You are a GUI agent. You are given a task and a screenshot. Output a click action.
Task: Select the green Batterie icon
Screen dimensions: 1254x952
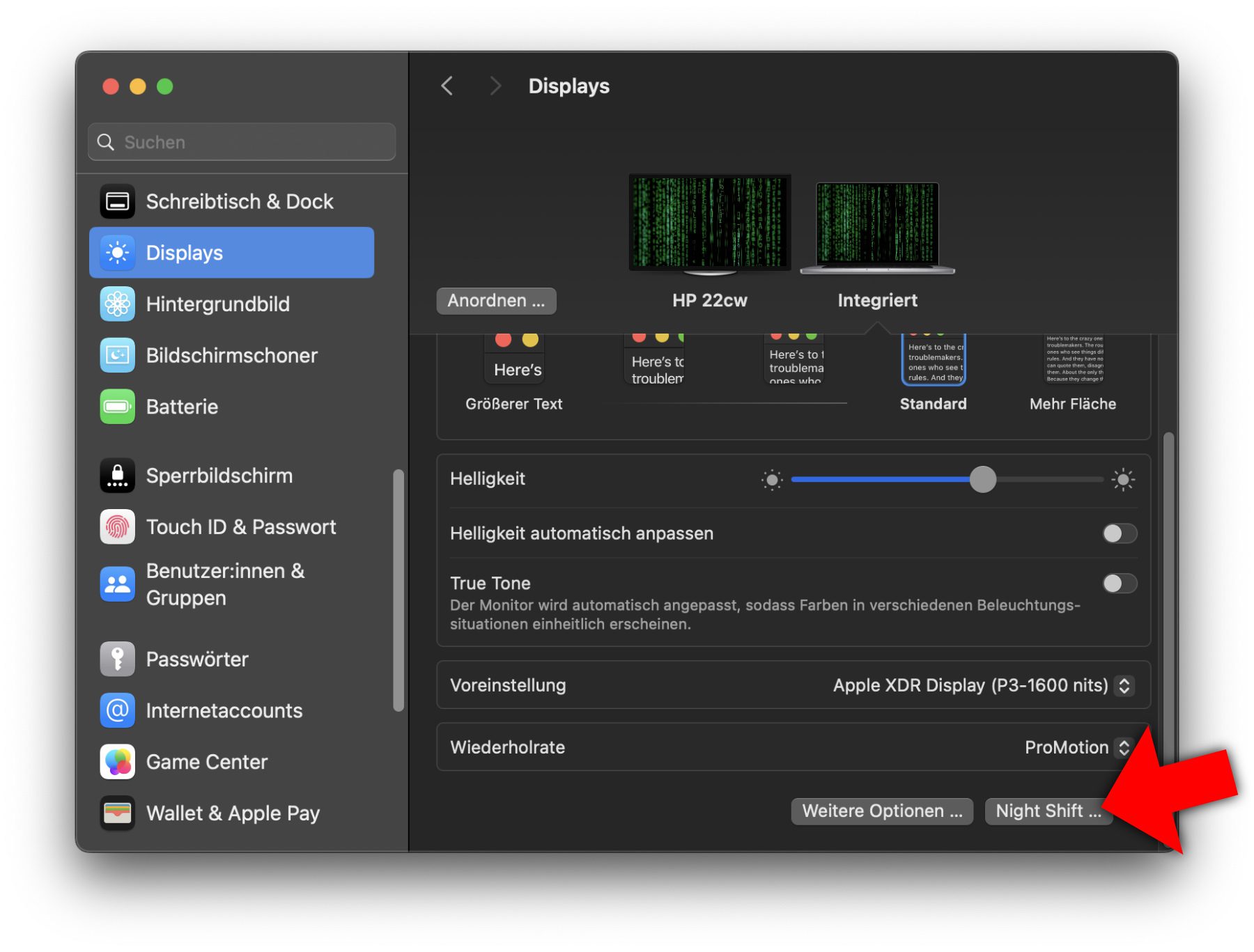[x=117, y=407]
